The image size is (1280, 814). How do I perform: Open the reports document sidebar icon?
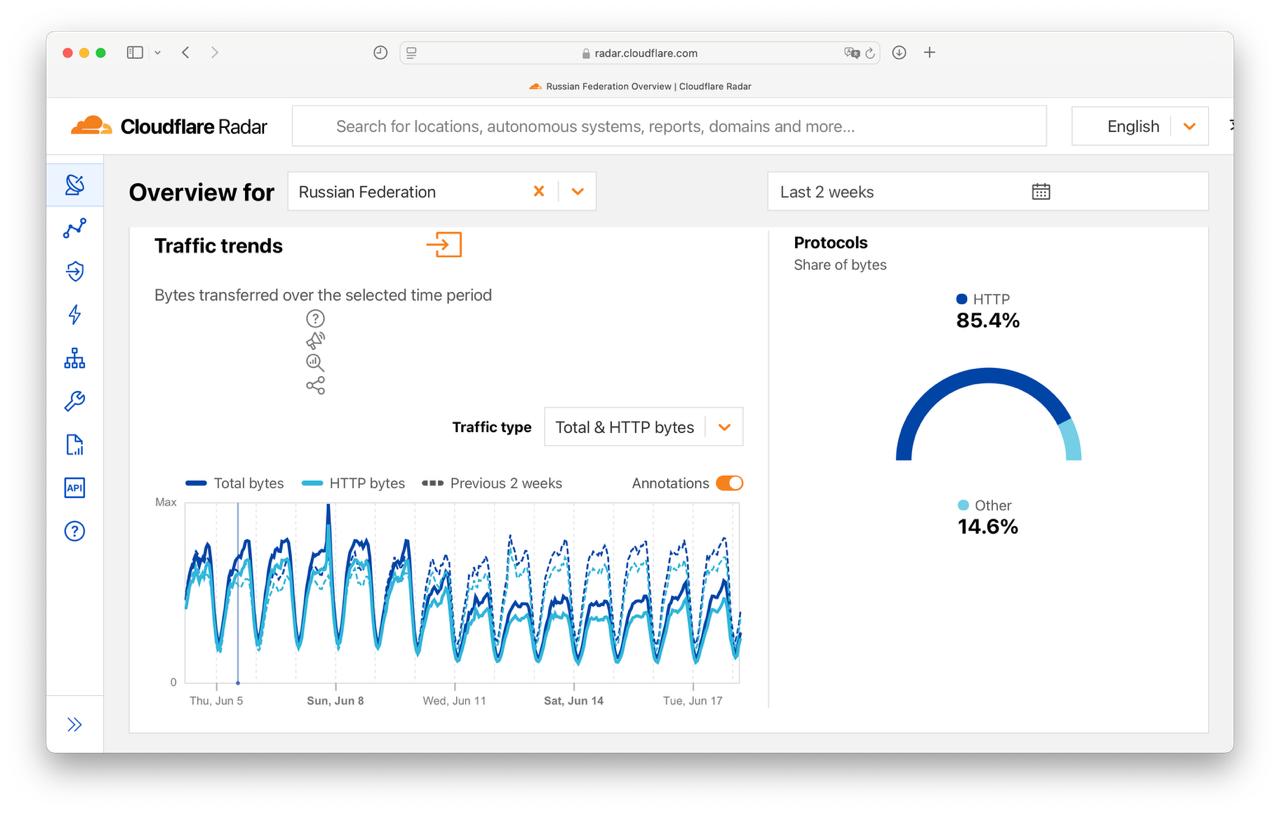pos(75,445)
